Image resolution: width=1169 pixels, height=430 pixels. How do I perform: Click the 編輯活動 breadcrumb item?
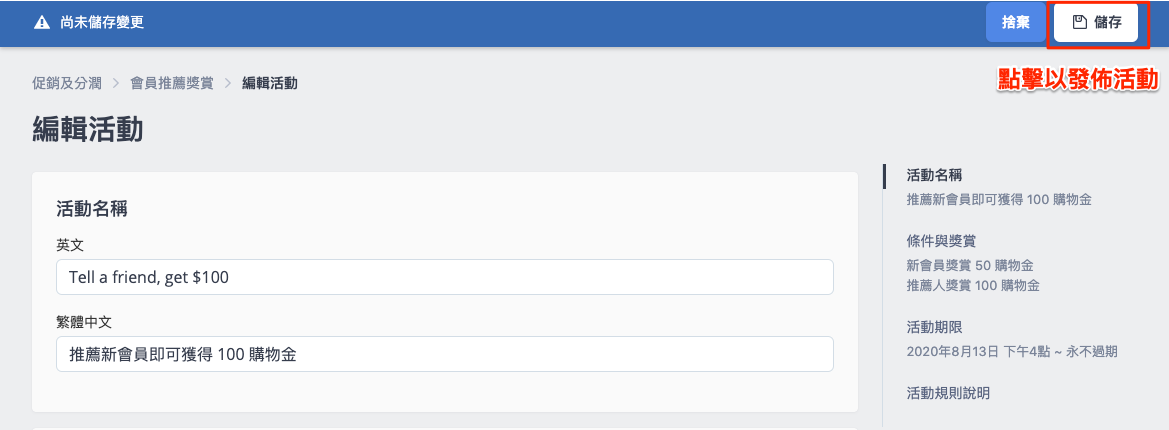(x=269, y=83)
